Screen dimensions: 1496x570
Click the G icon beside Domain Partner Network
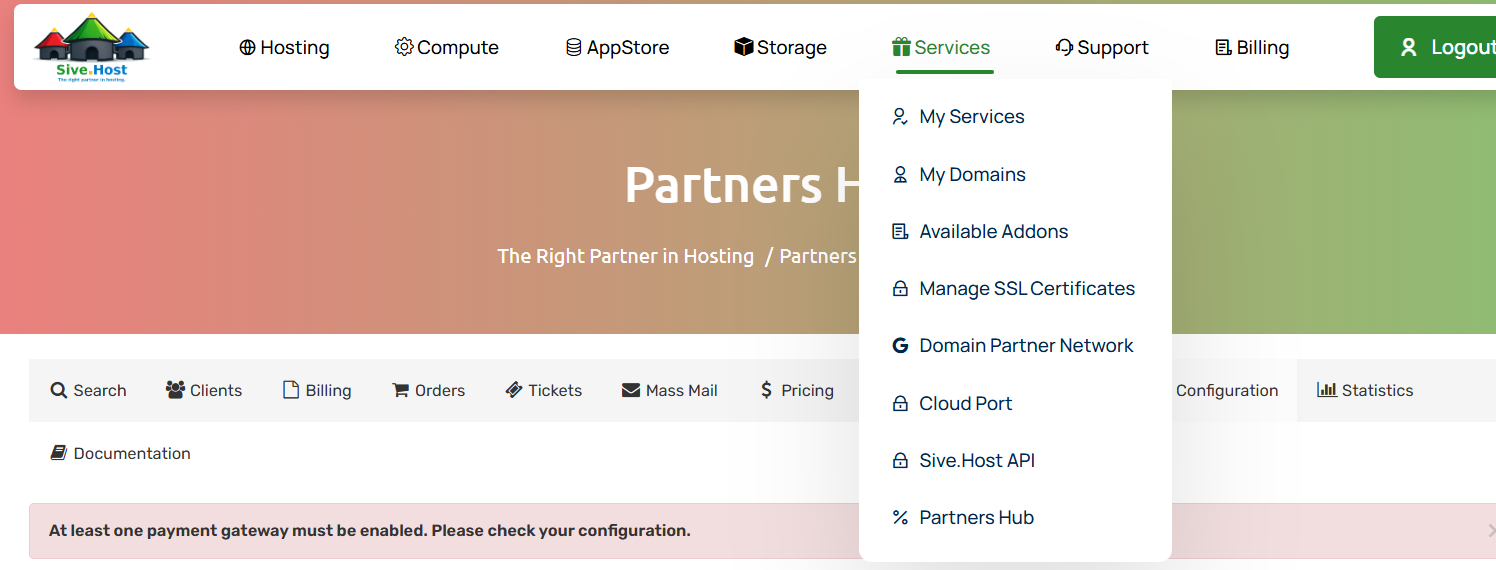click(x=900, y=346)
